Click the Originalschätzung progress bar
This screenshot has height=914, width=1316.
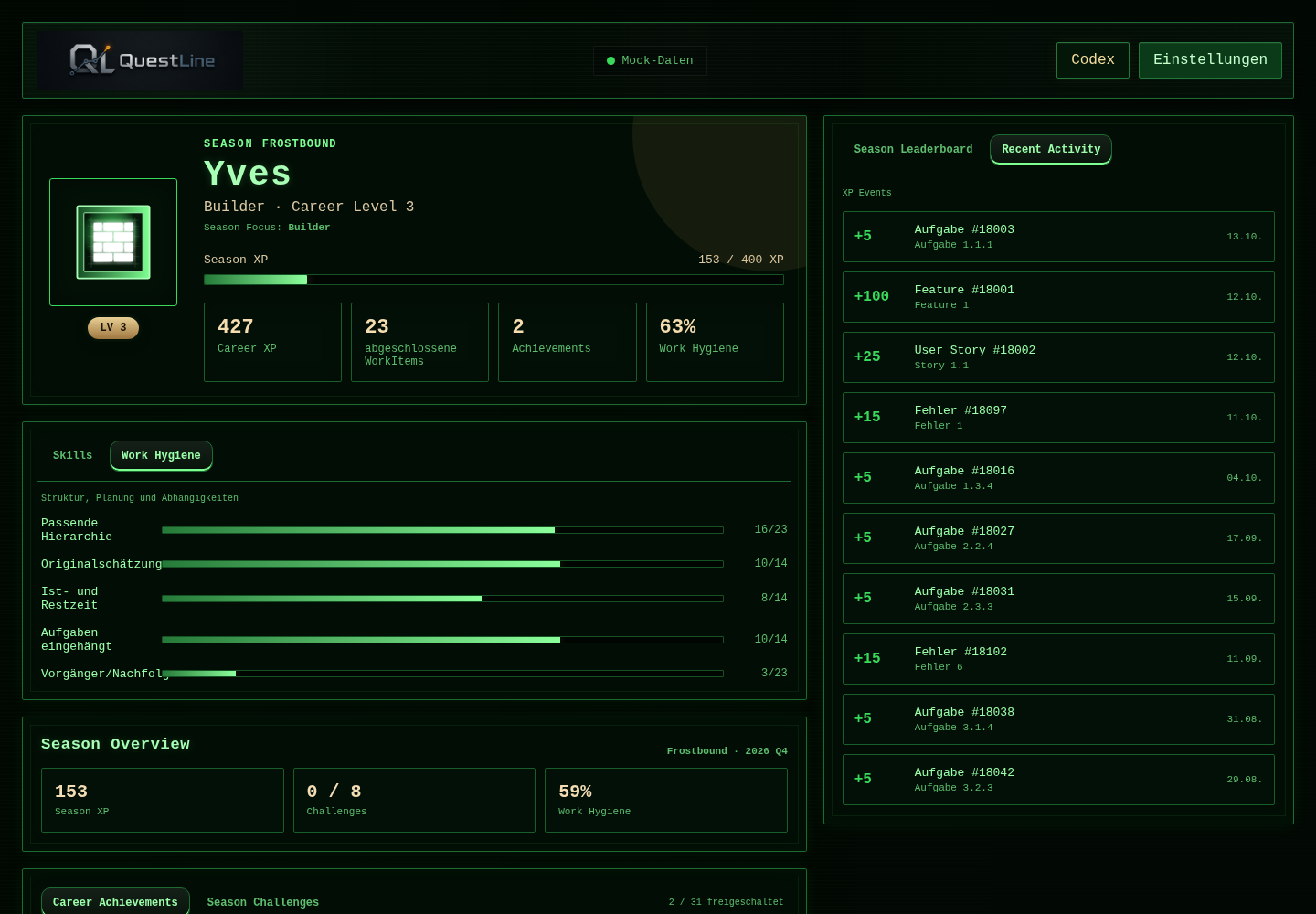click(x=442, y=564)
